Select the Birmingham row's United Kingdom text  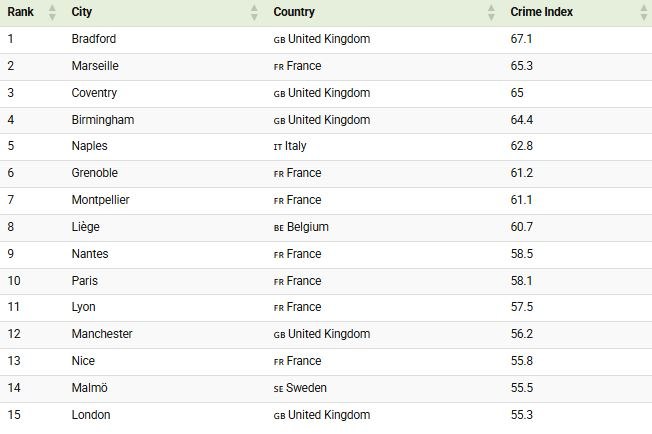pyautogui.click(x=329, y=120)
